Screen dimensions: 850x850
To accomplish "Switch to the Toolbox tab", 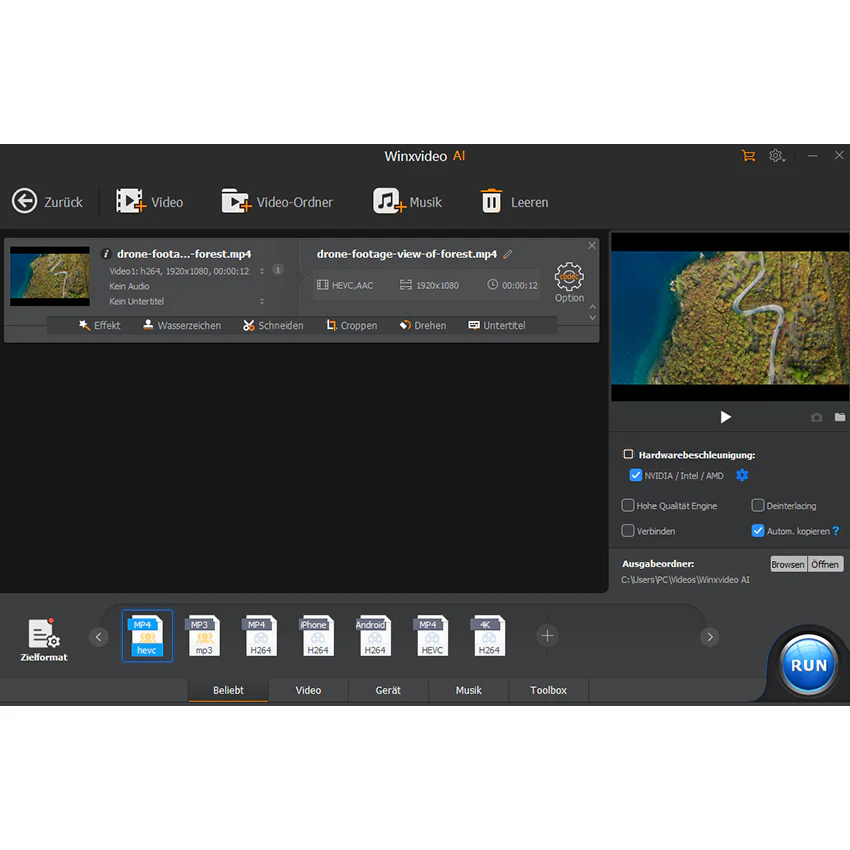I will (548, 690).
